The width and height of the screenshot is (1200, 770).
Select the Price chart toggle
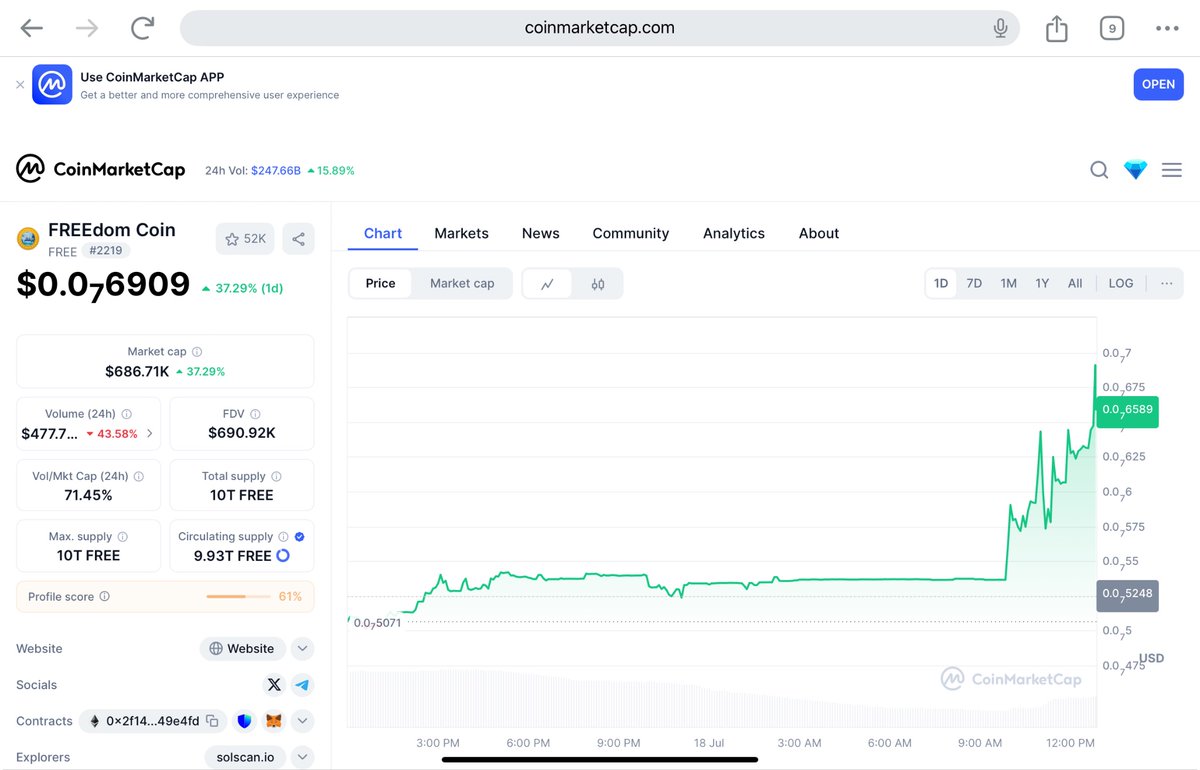pos(380,283)
